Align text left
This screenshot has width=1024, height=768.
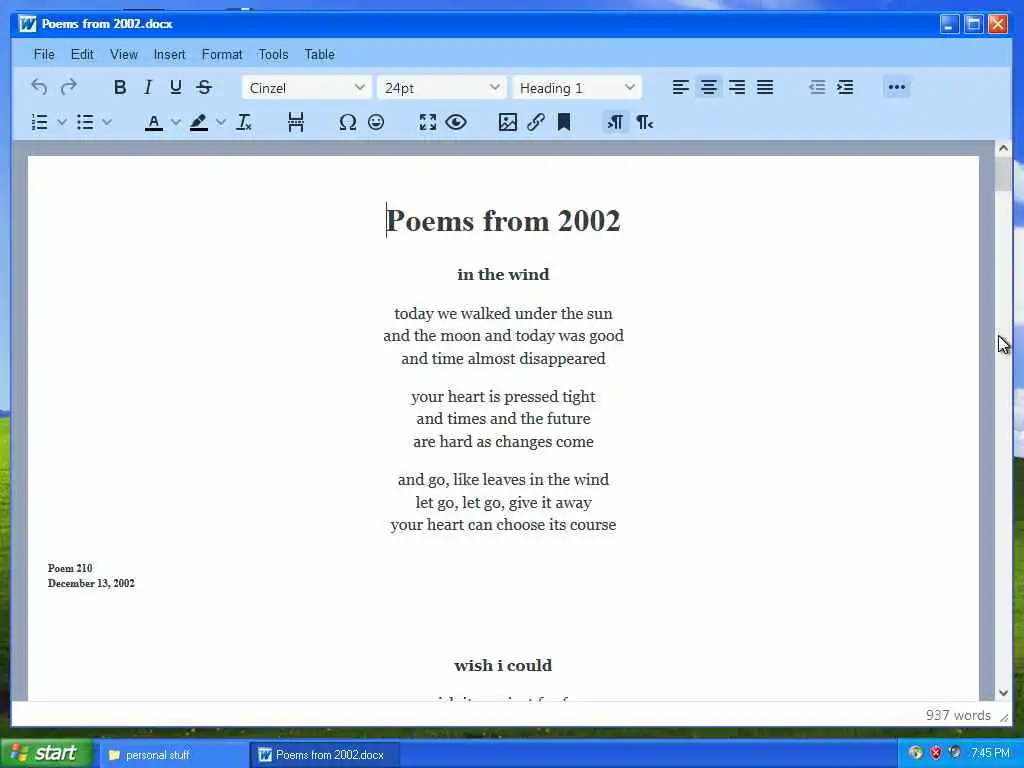click(x=680, y=87)
